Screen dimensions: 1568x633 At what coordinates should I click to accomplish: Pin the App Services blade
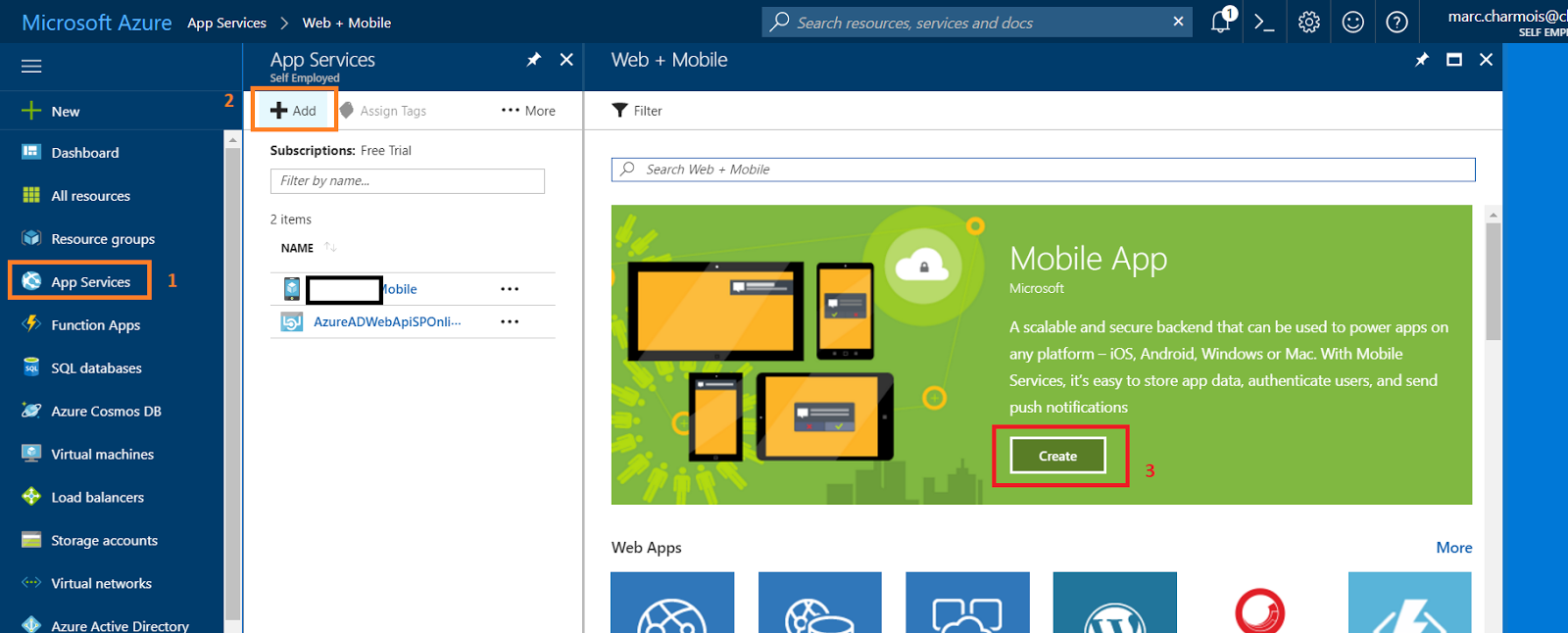click(x=534, y=60)
